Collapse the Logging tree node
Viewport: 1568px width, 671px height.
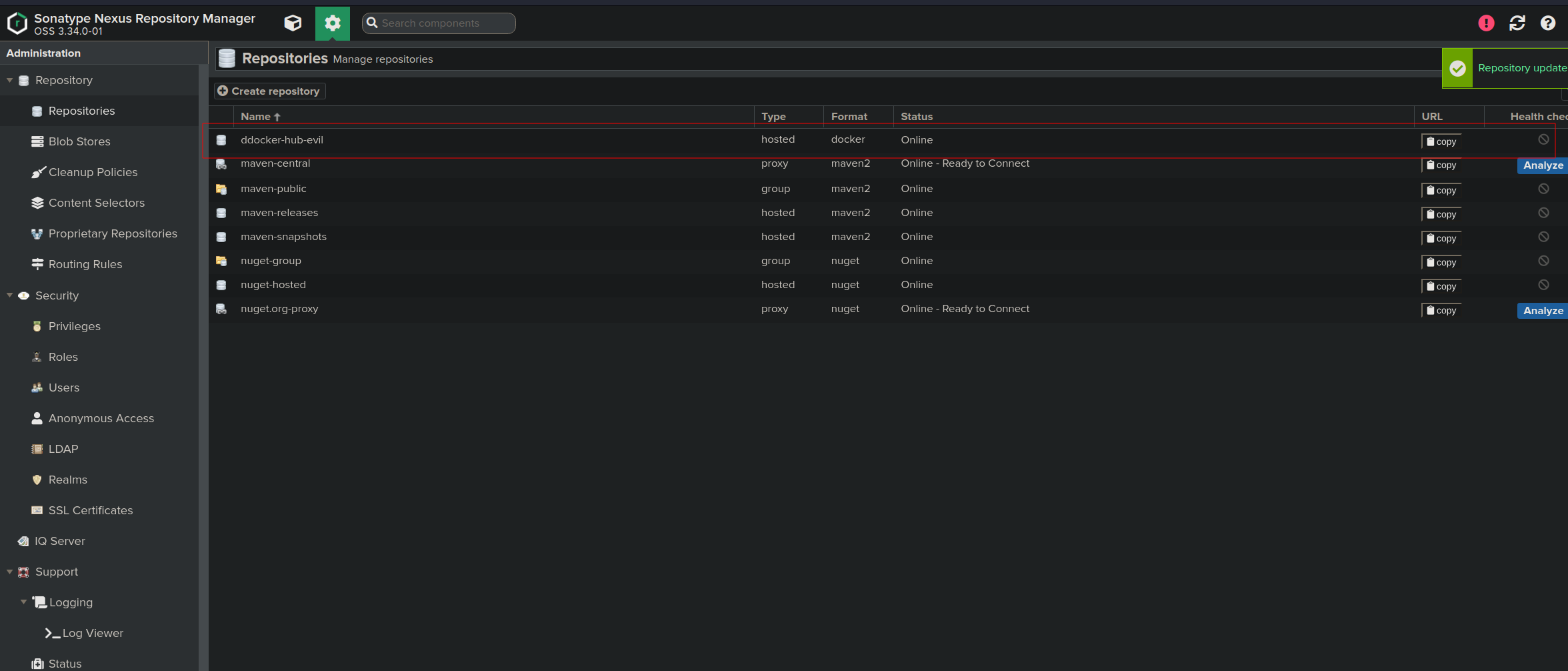coord(24,602)
